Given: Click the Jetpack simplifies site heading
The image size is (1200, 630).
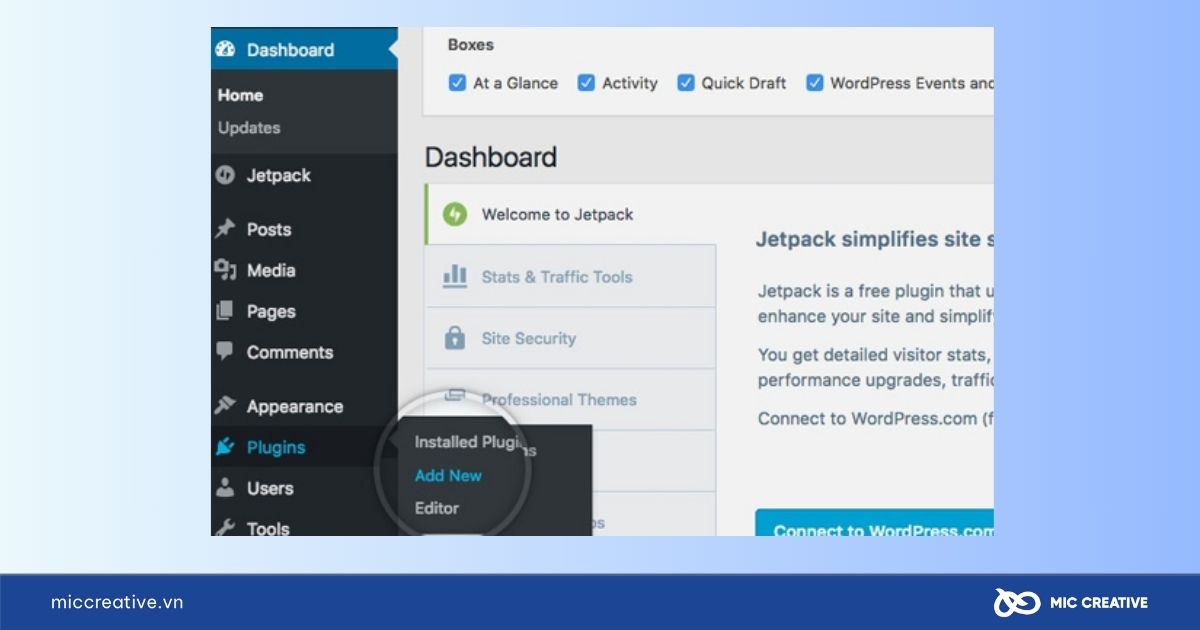Looking at the screenshot, I should coord(875,239).
